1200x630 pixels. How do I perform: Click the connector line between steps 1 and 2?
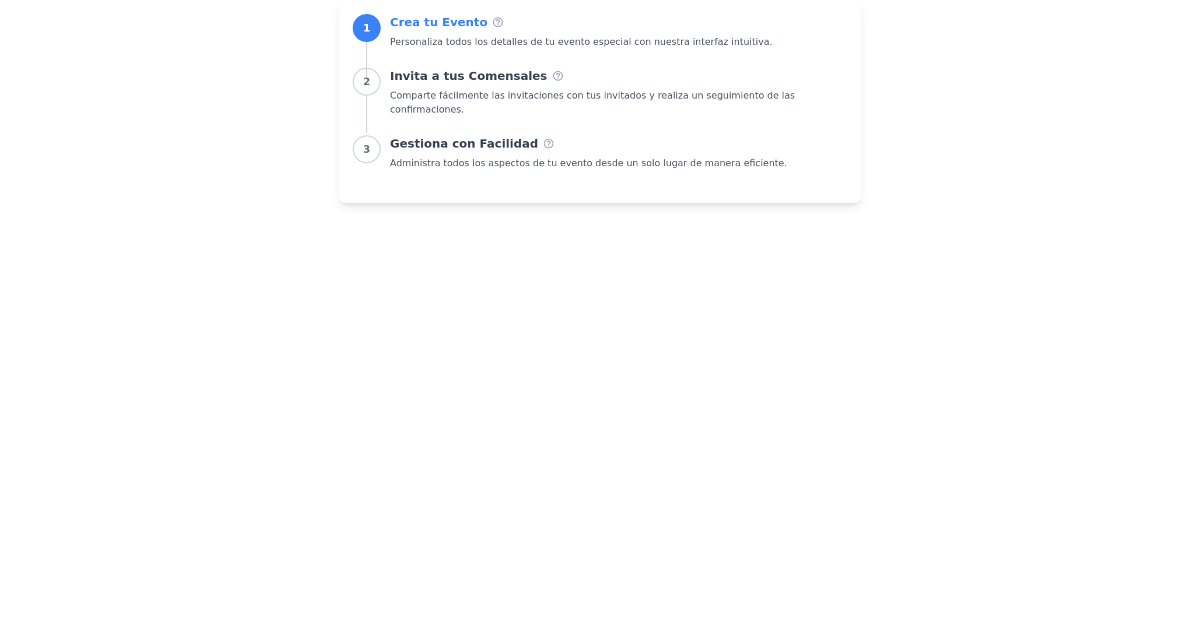pos(367,55)
